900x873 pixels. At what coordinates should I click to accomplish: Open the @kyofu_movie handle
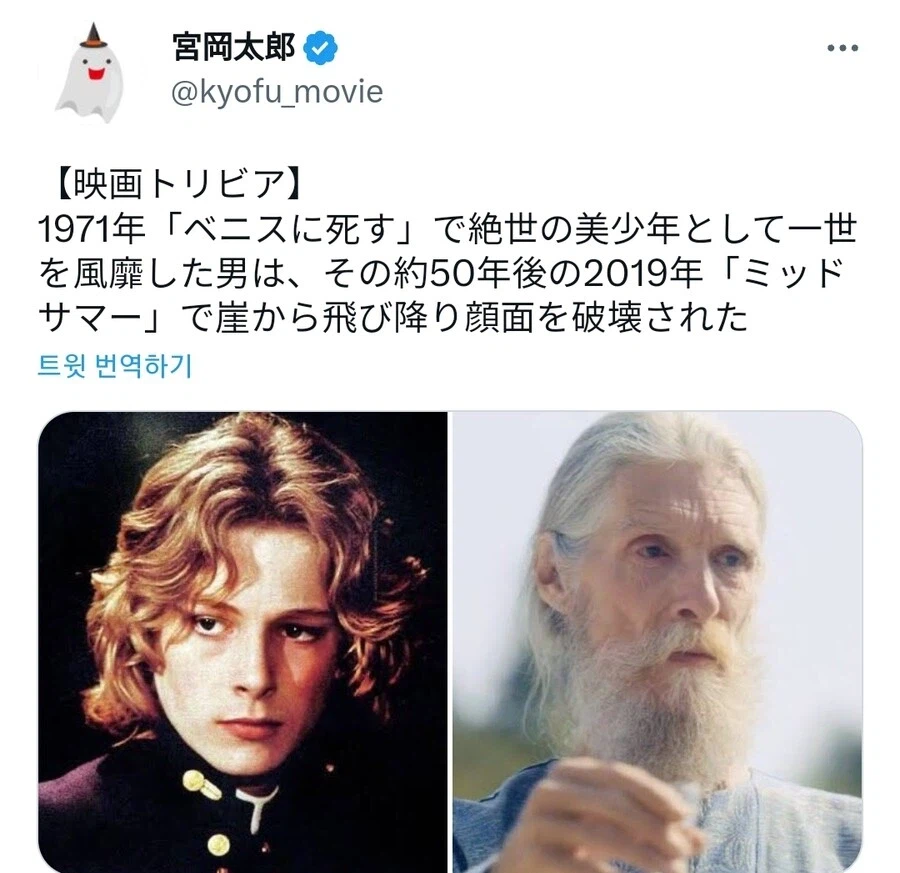coord(277,92)
